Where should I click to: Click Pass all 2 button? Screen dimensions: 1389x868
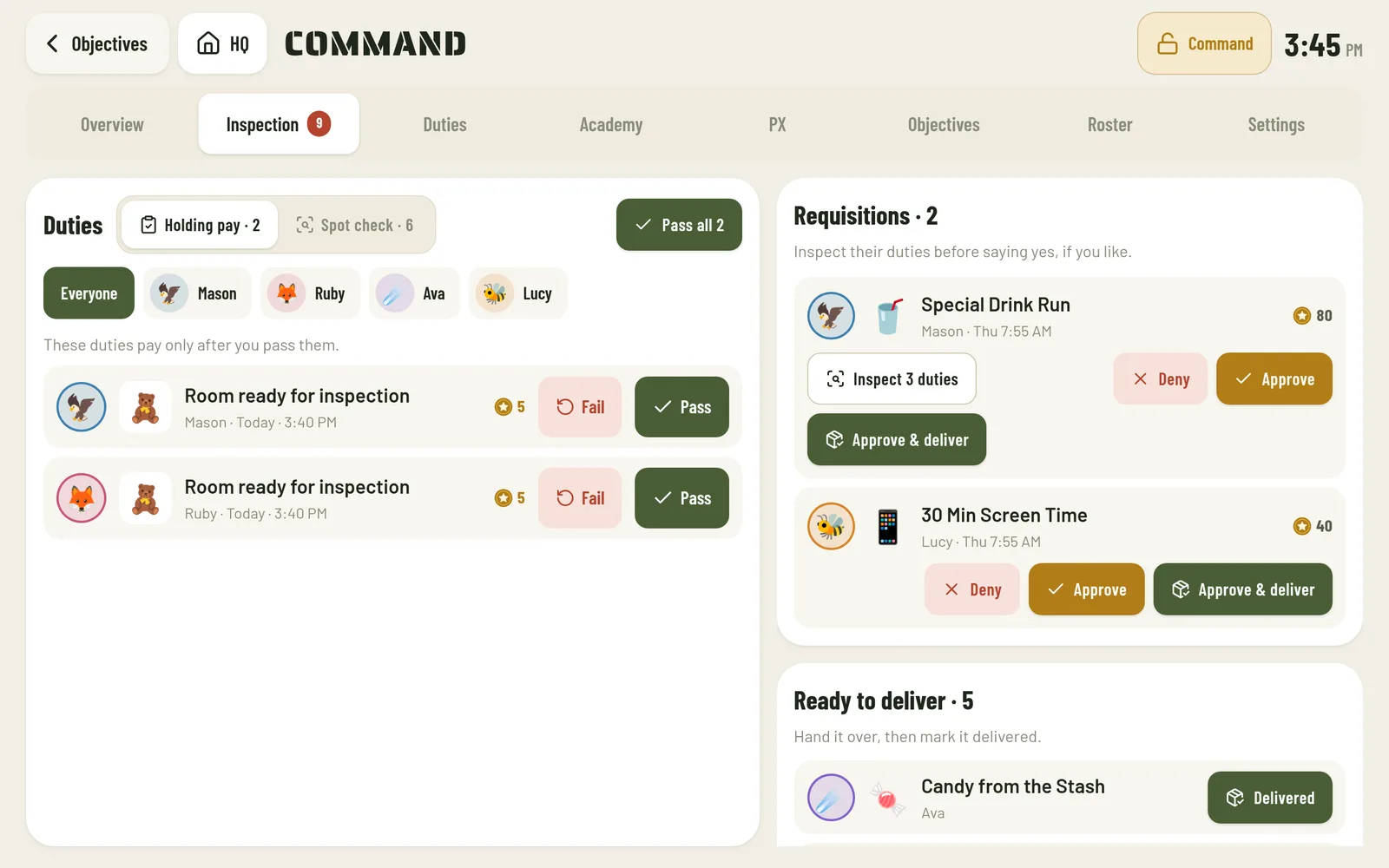coord(679,225)
